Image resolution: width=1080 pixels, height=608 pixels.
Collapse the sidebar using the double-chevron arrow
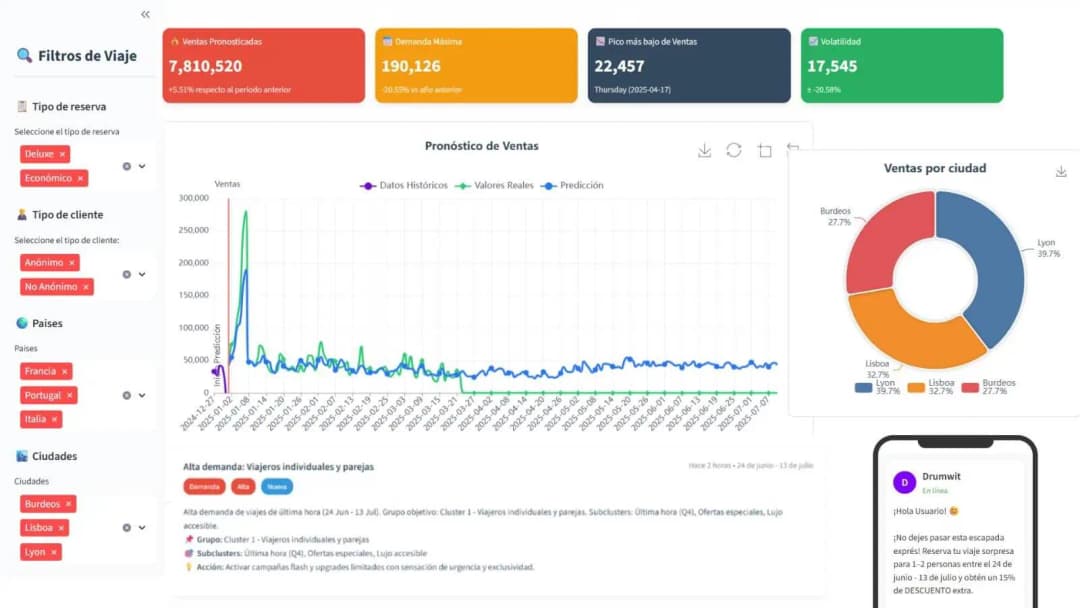[144, 14]
